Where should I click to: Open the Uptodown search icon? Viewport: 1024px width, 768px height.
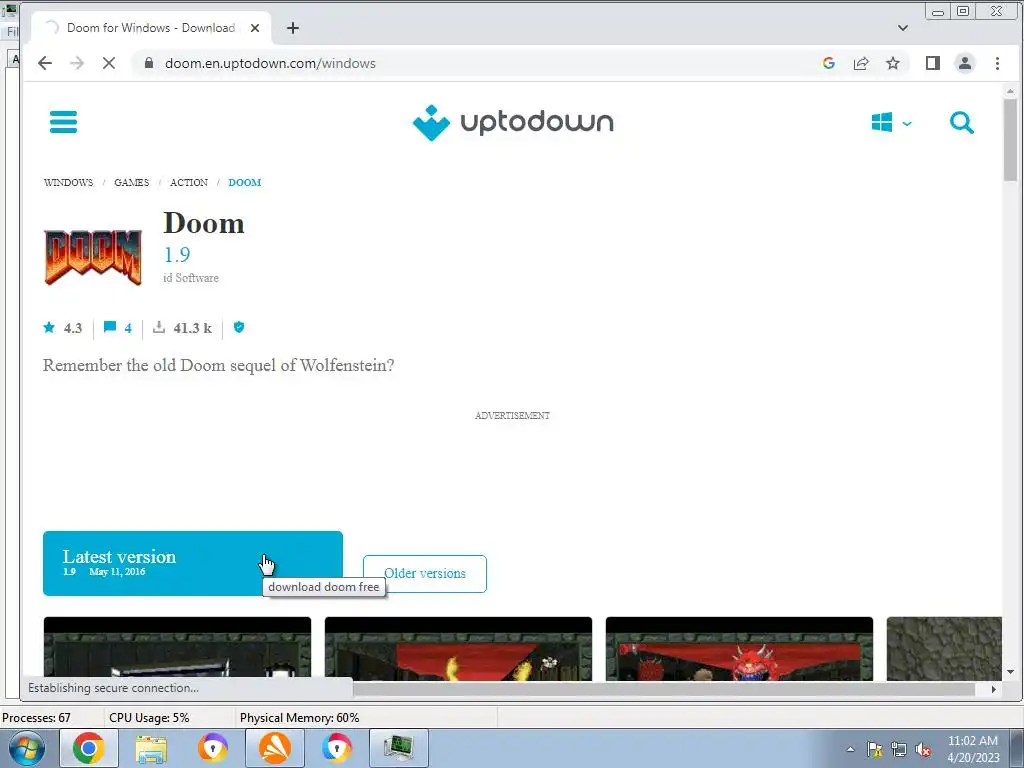click(961, 122)
